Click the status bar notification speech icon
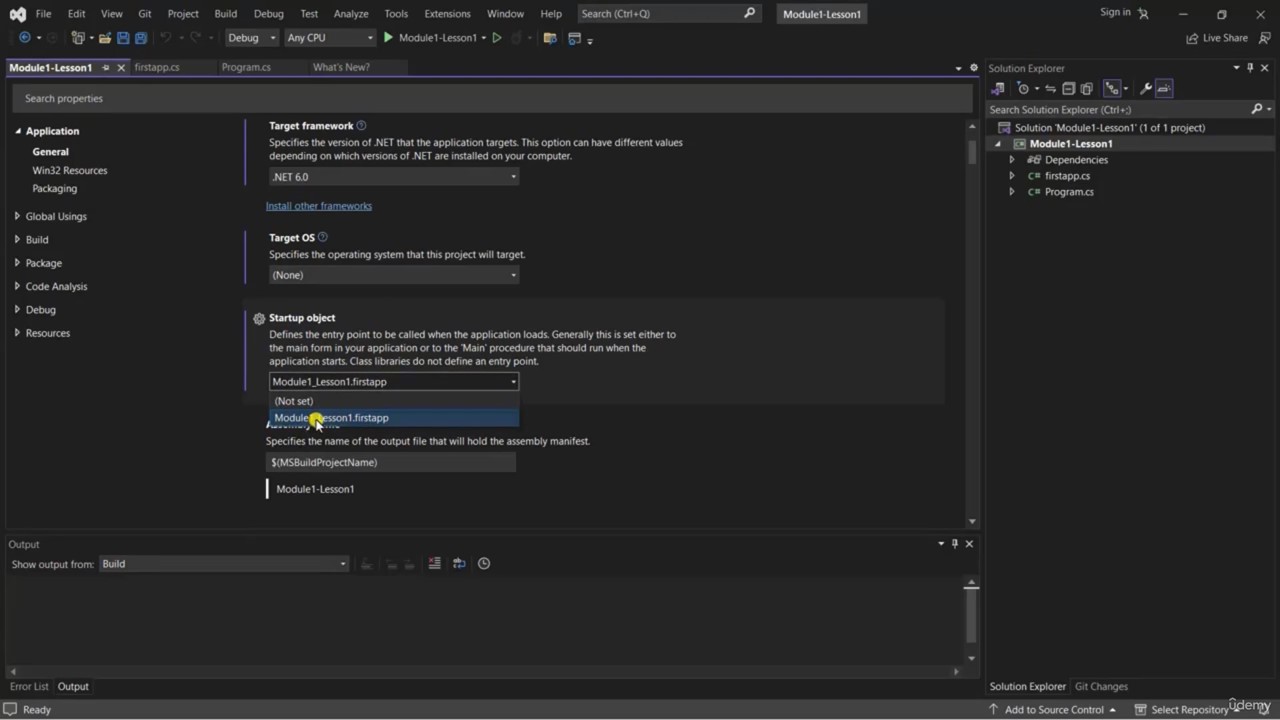The height and width of the screenshot is (720, 1280). (9, 709)
